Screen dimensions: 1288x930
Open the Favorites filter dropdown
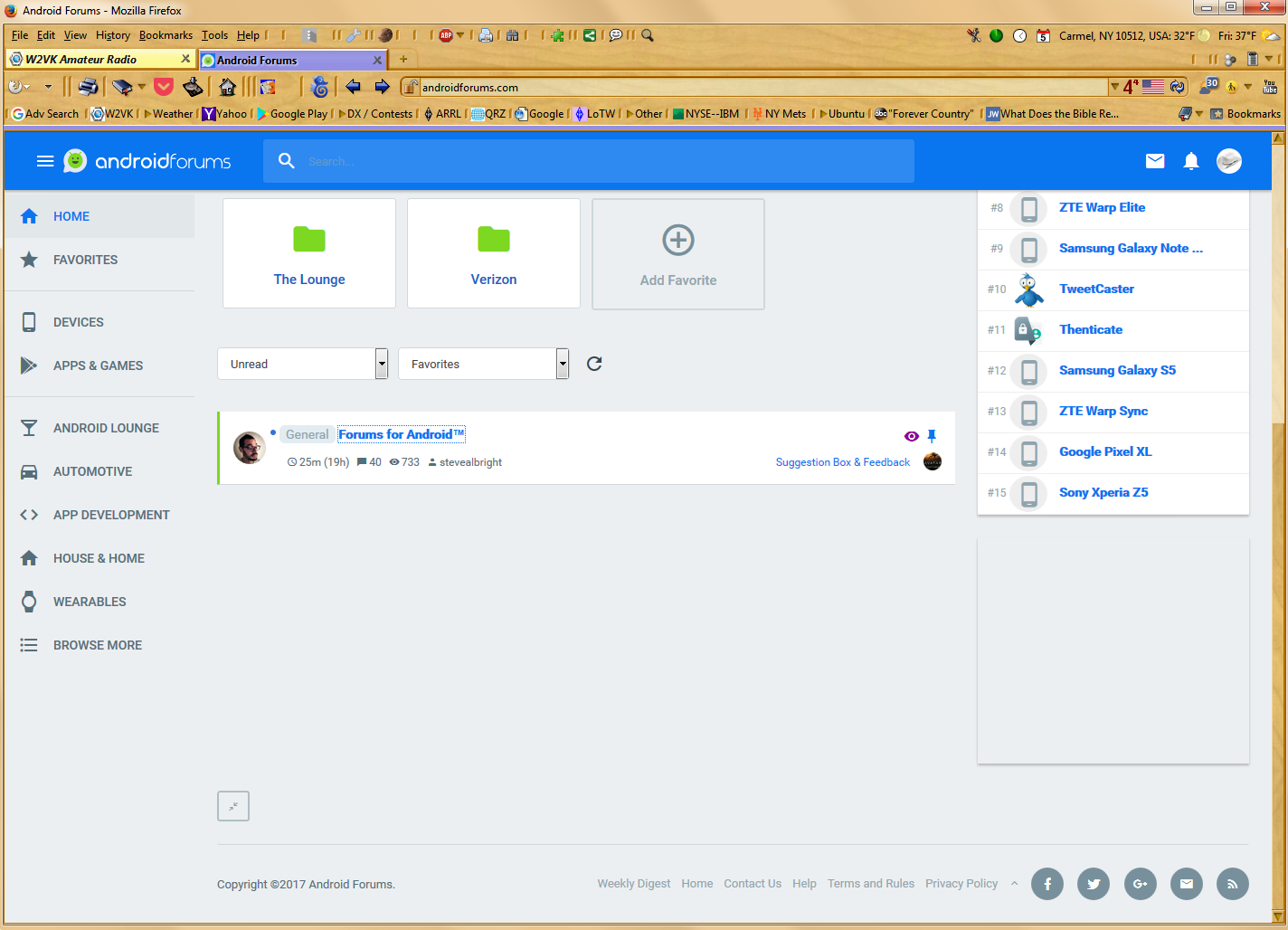483,364
